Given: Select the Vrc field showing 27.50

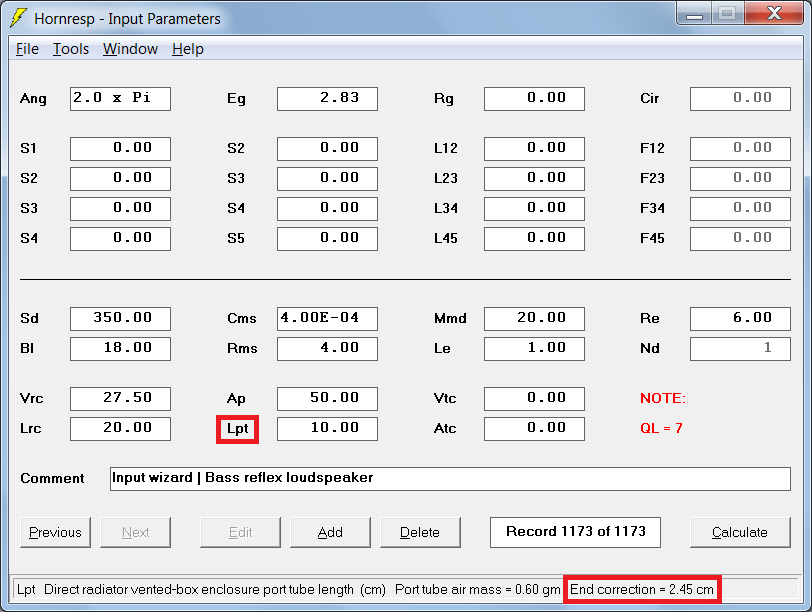Looking at the screenshot, I should click(120, 399).
